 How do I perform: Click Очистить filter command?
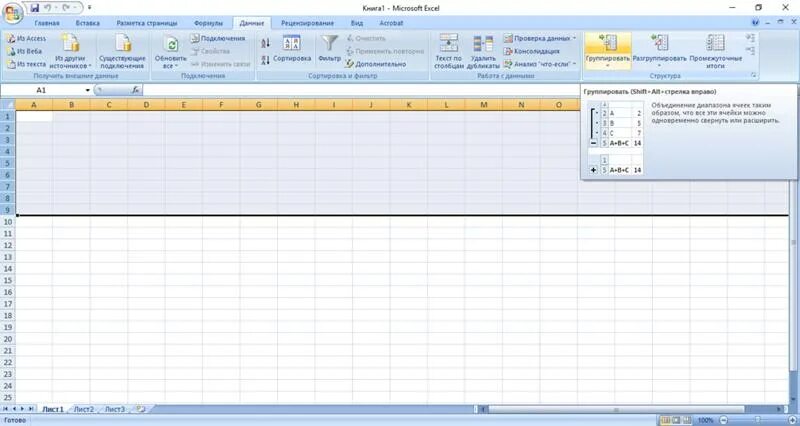click(x=366, y=39)
